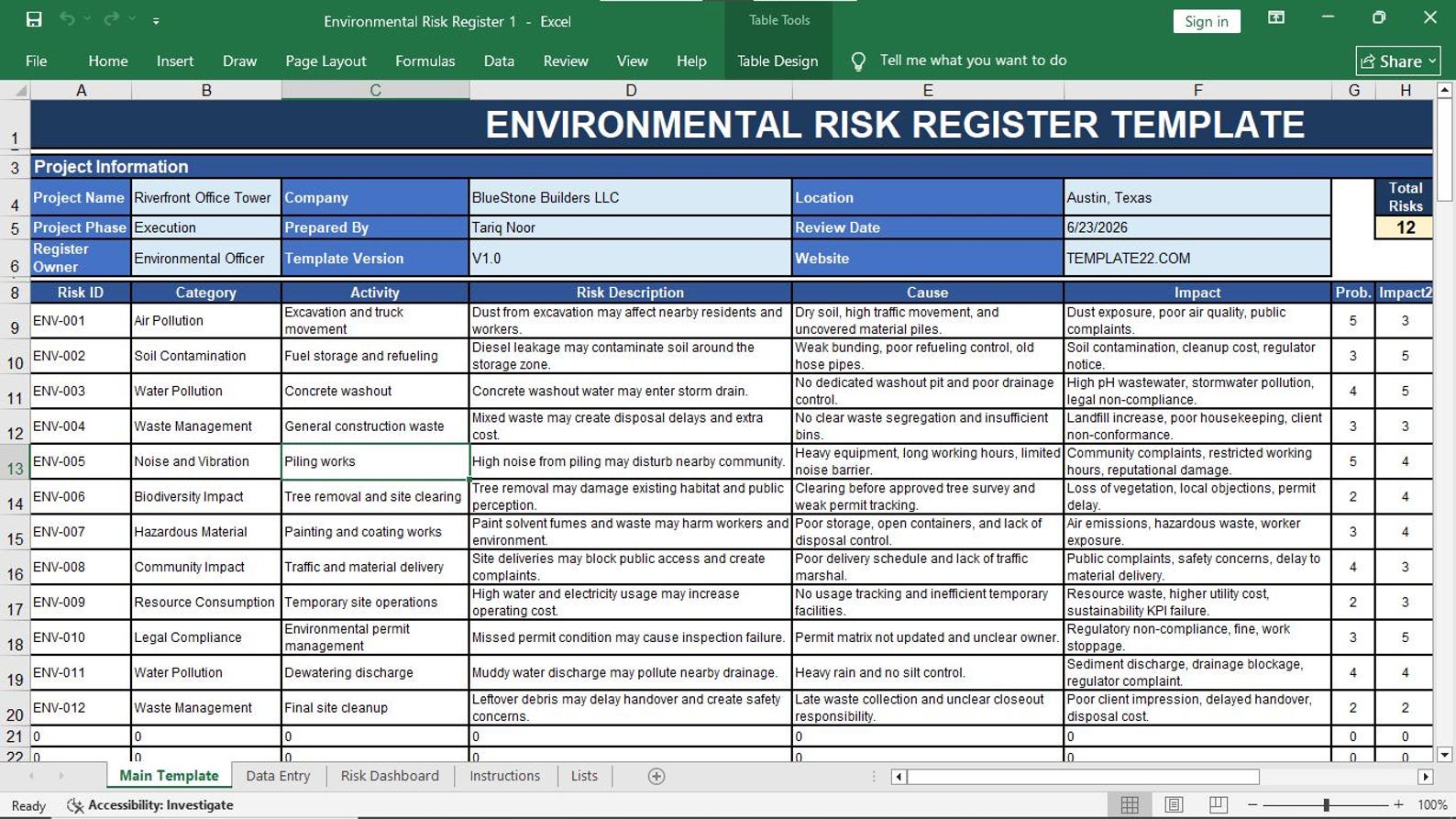Select the BlueStone Builders LLC cell
Screen dimensions: 1456x819
[630, 197]
